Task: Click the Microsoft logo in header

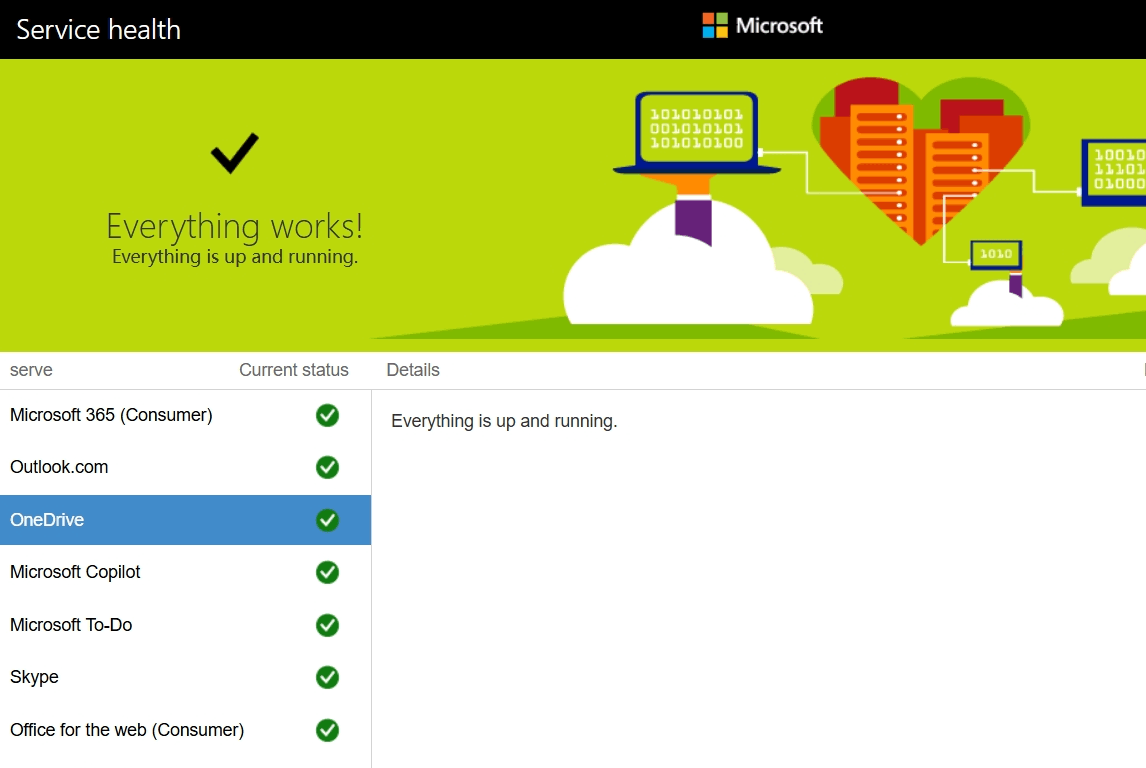Action: tap(762, 26)
